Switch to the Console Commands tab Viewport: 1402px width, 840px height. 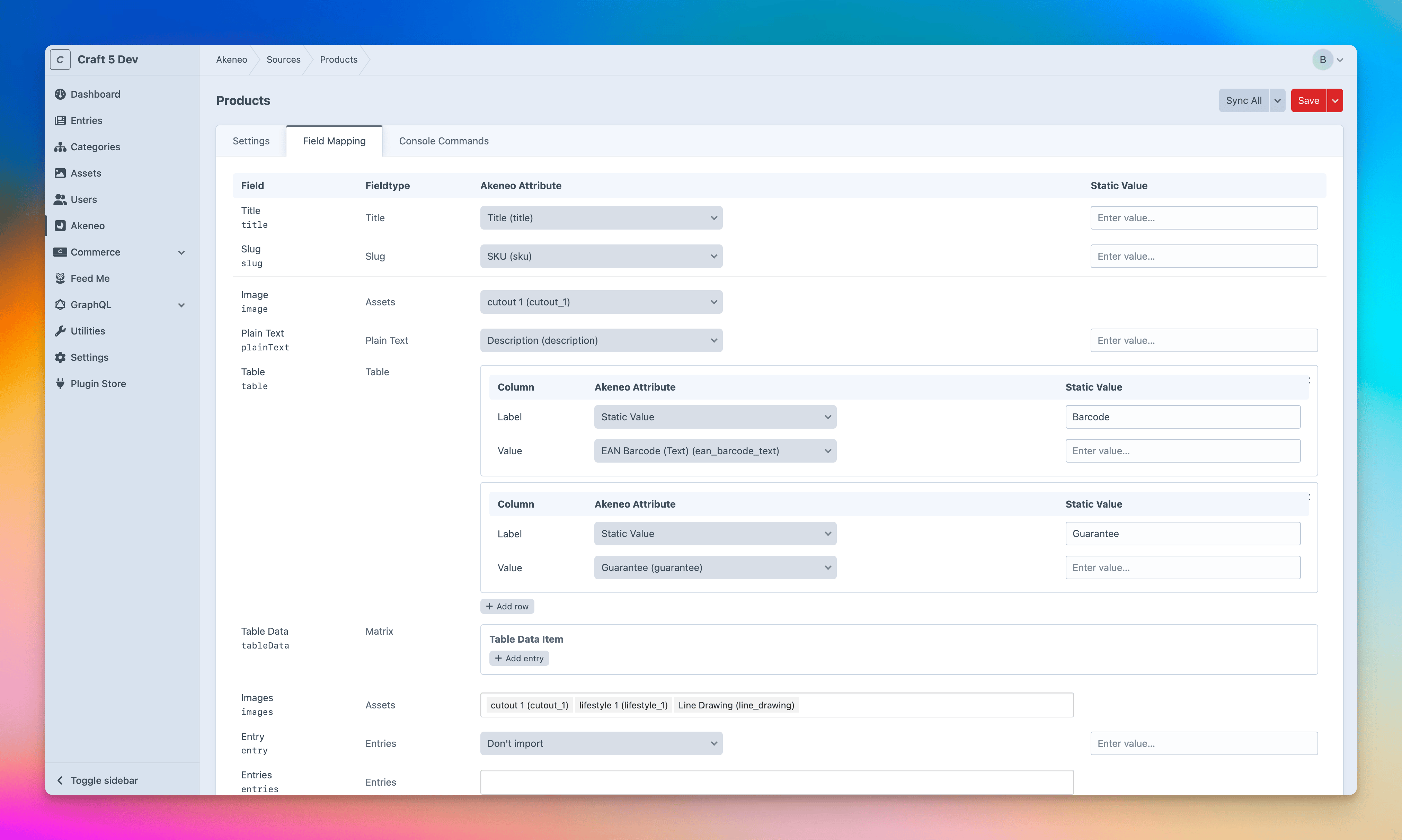click(x=443, y=141)
